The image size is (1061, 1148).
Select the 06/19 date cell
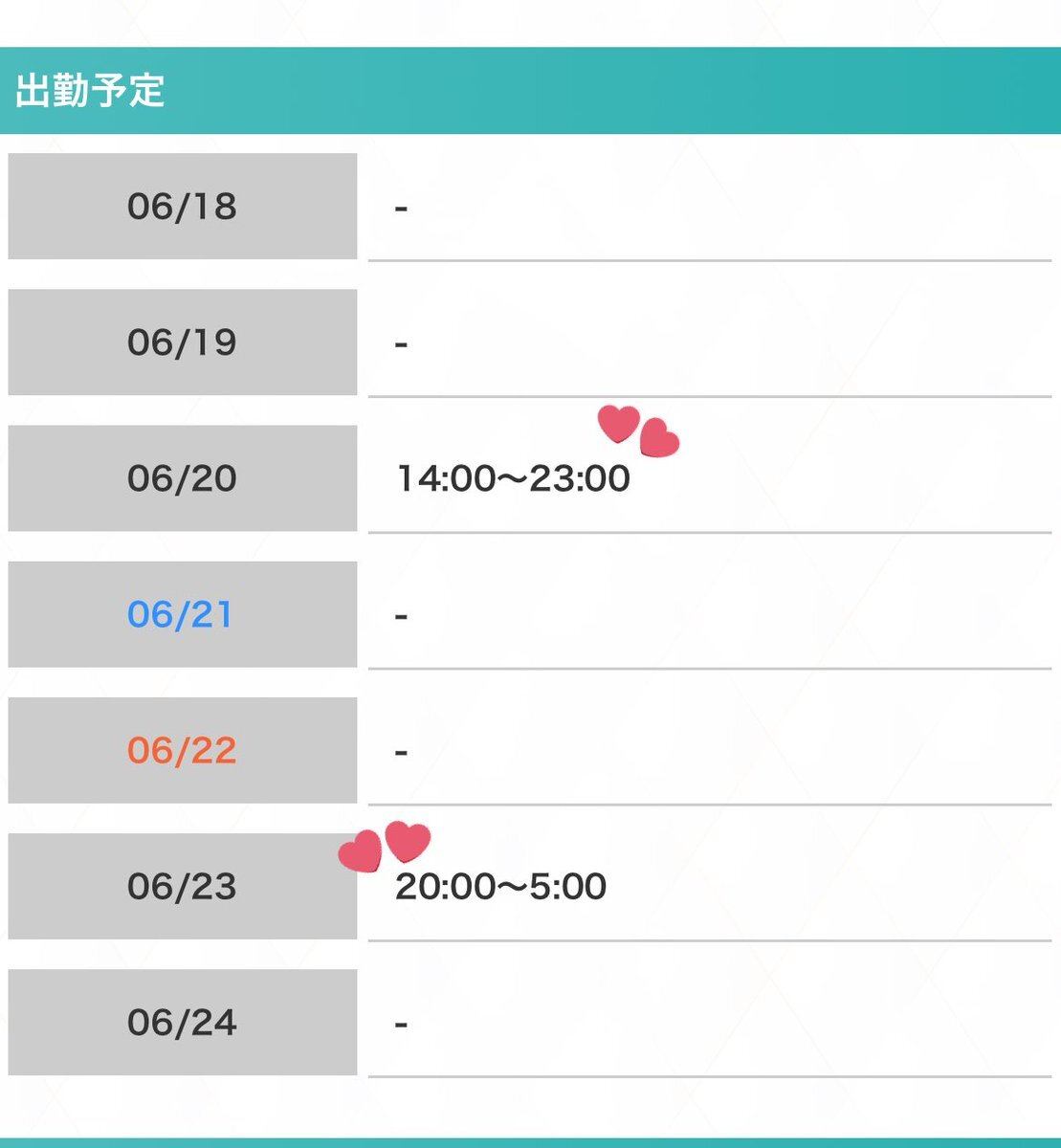[x=183, y=342]
